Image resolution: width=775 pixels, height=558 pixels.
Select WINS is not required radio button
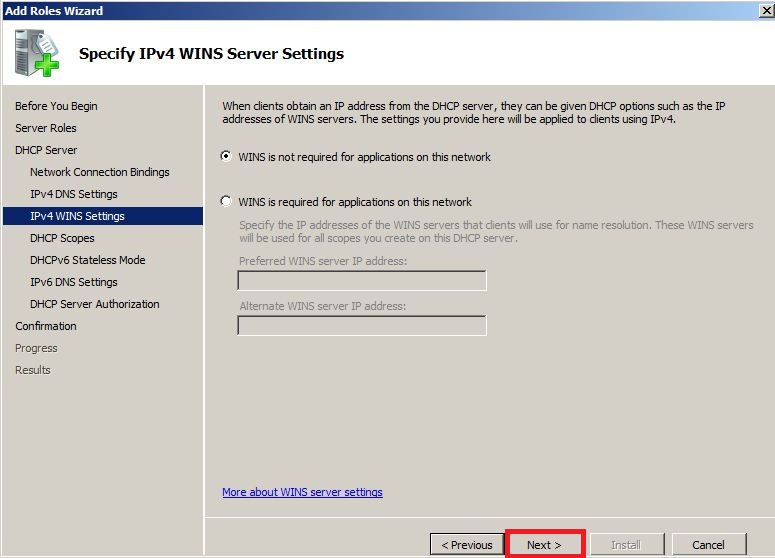click(226, 156)
